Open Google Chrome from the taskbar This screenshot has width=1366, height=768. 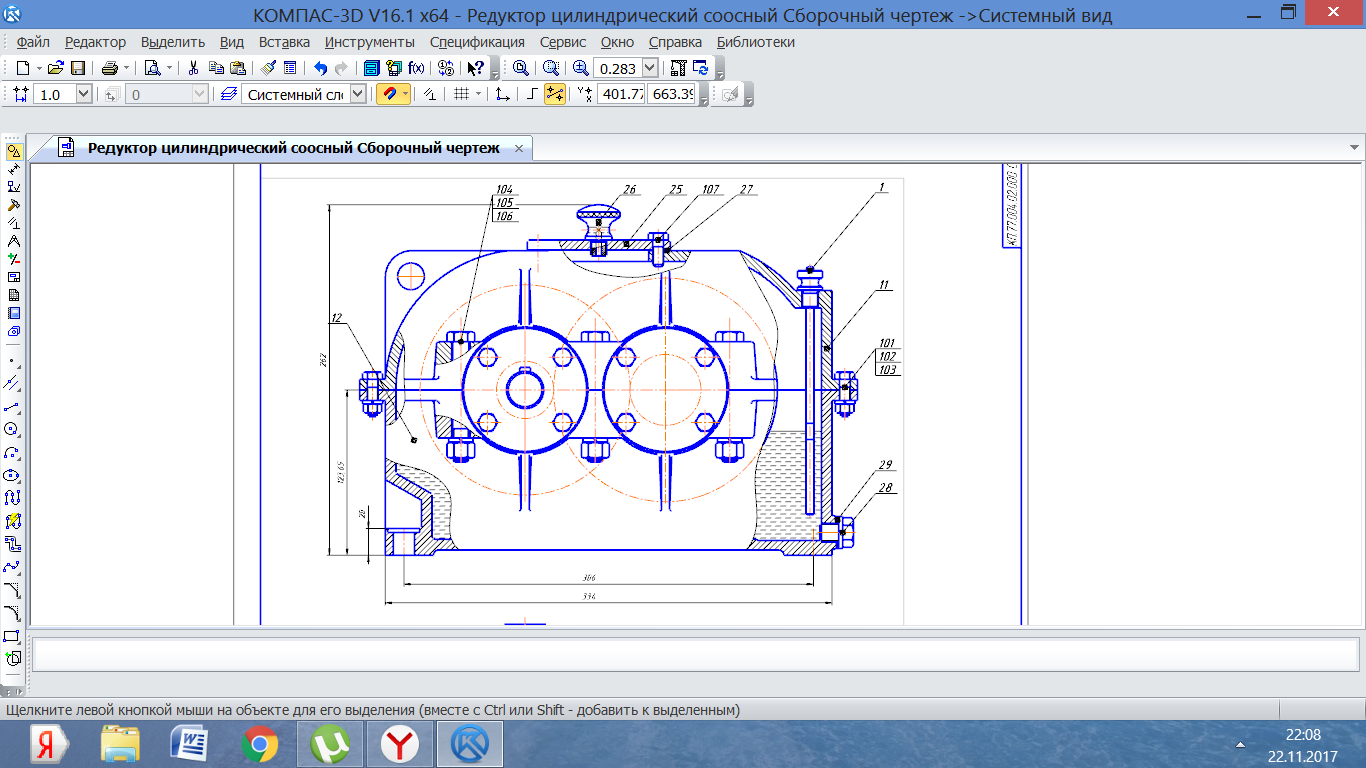point(260,744)
